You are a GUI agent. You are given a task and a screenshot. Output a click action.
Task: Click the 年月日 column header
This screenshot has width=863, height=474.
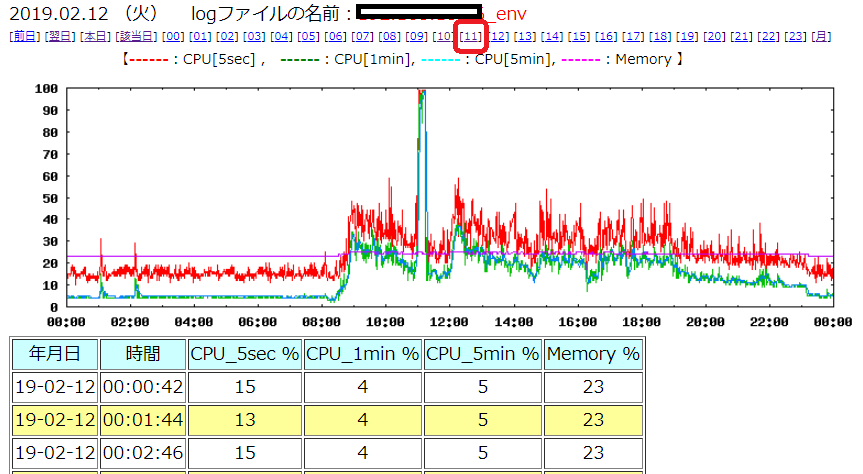click(x=54, y=354)
